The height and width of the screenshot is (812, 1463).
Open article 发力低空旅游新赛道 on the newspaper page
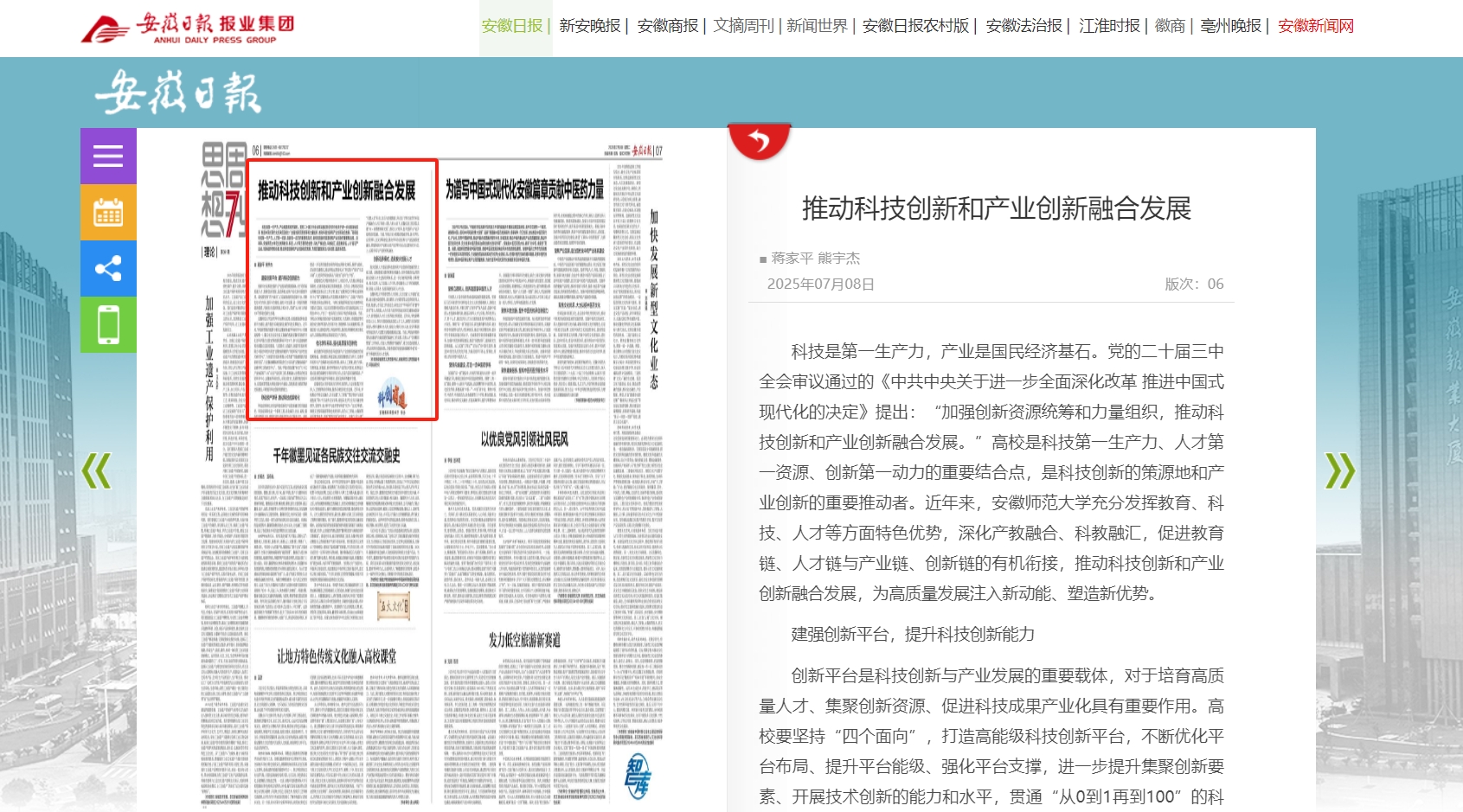(524, 640)
